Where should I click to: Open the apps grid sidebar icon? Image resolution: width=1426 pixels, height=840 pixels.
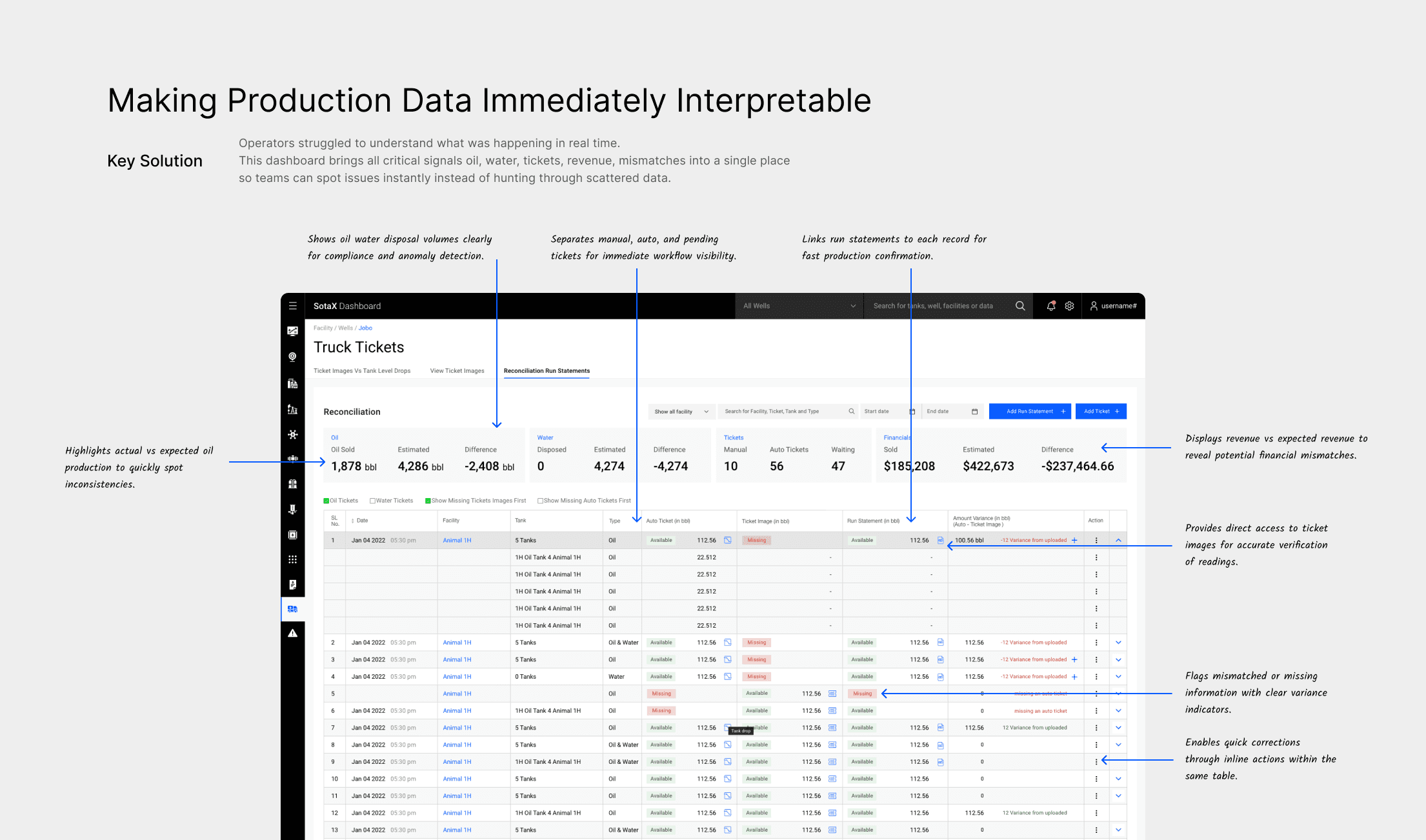[x=293, y=559]
